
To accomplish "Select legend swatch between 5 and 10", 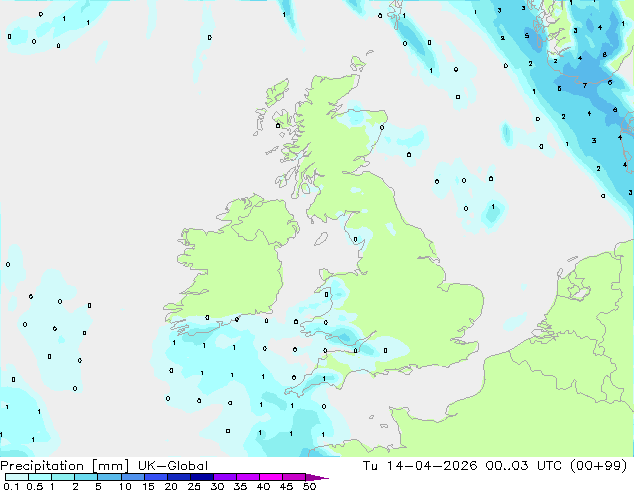I will (x=109, y=477).
